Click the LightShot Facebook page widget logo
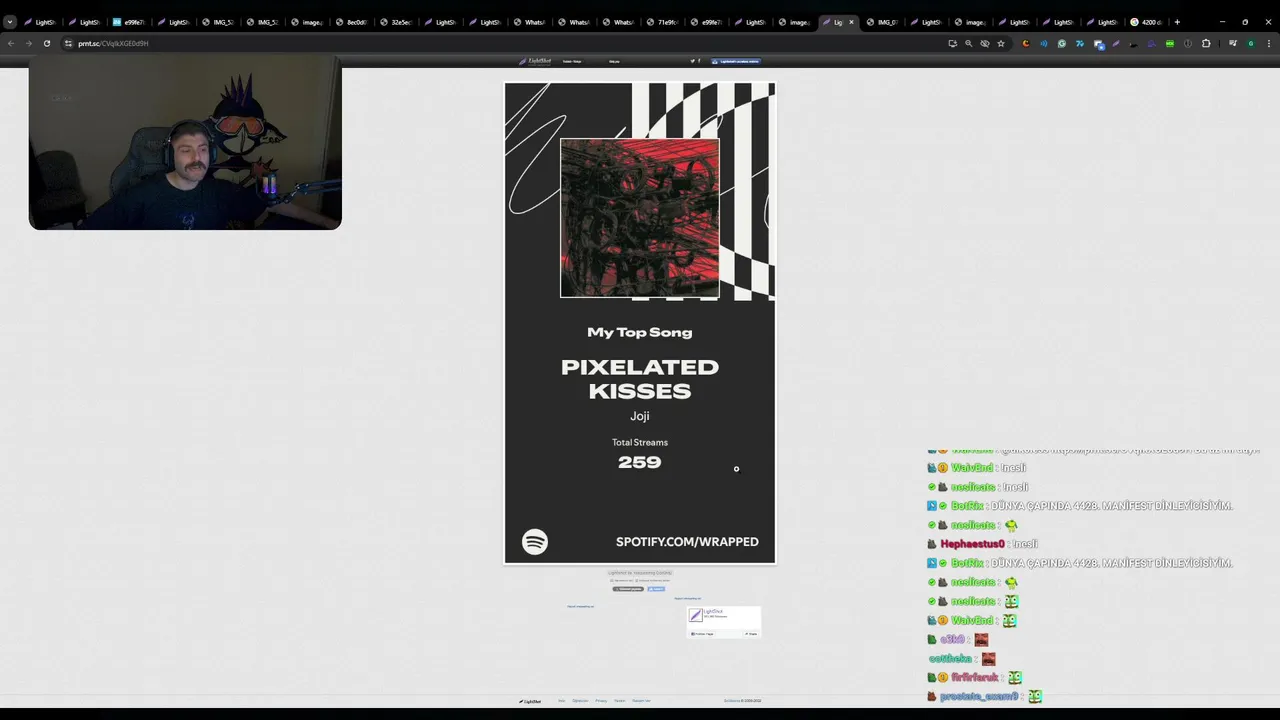1280x720 pixels. click(x=695, y=615)
